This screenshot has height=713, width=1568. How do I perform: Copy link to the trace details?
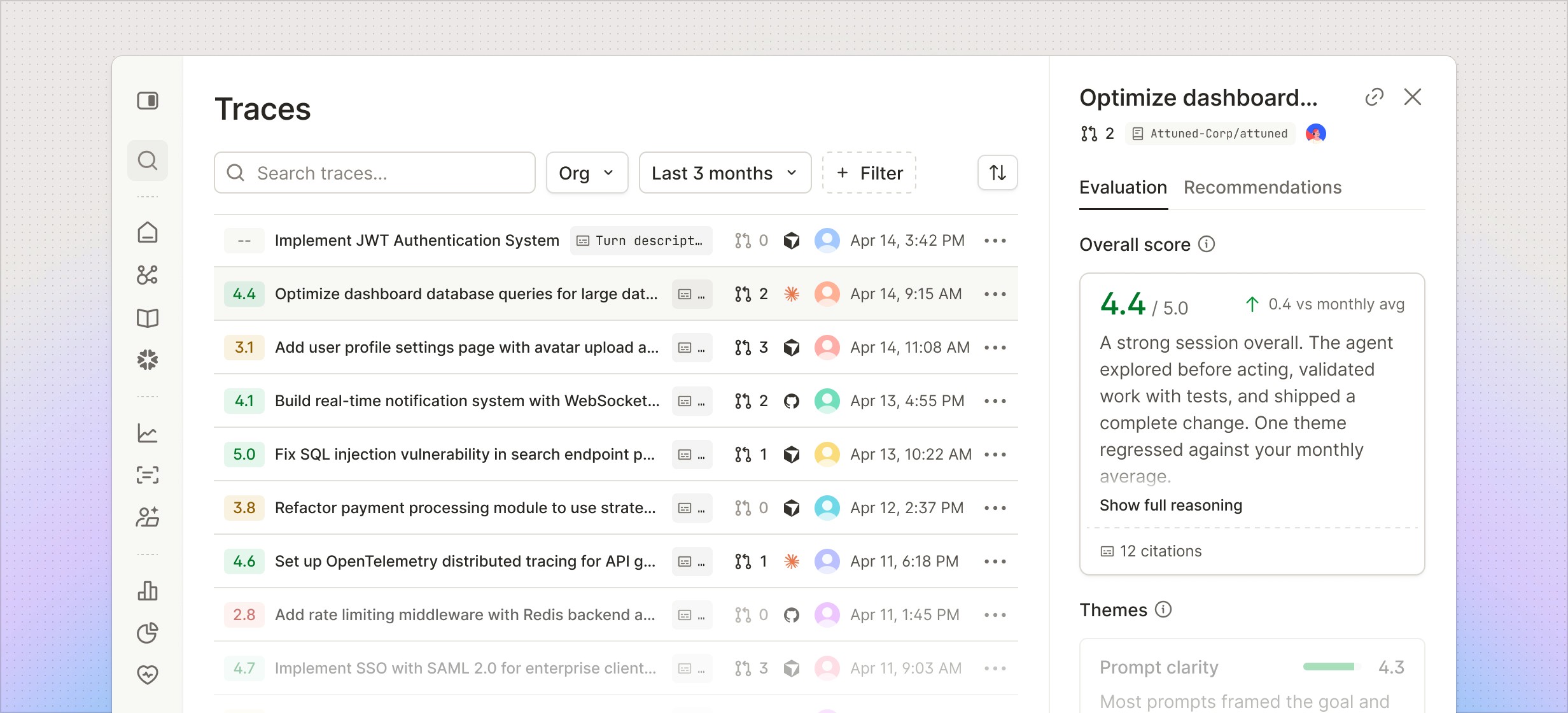pos(1375,97)
